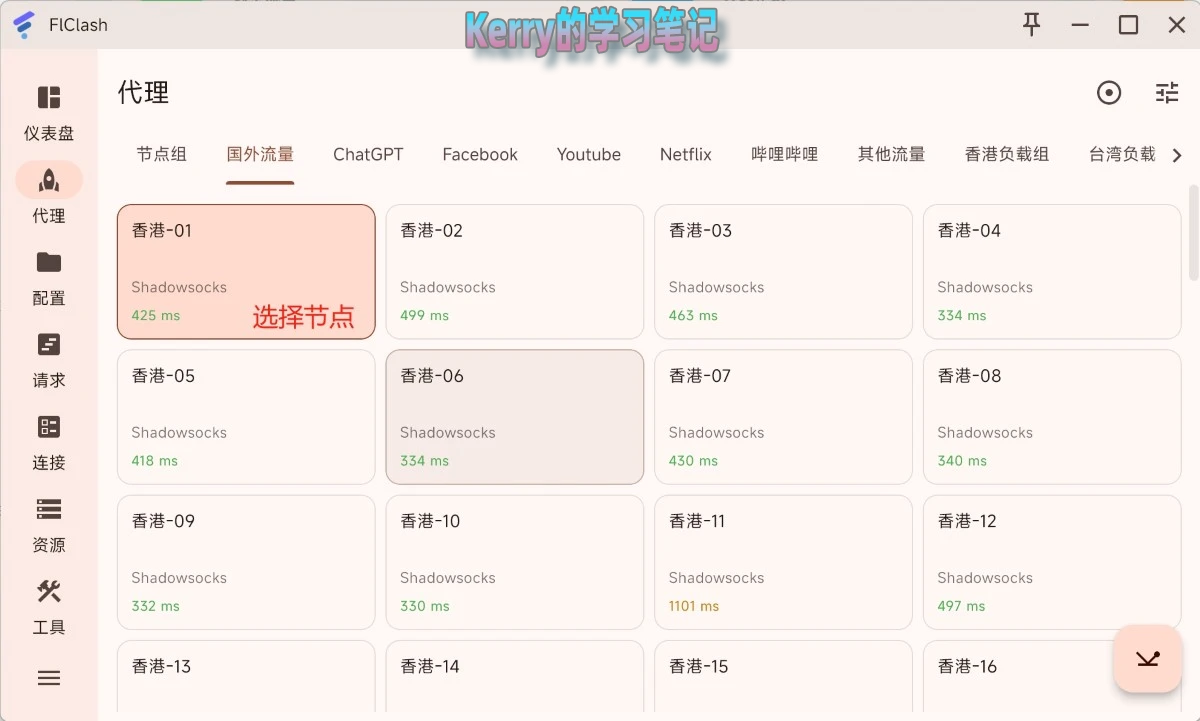Click the 418 ms latency of 香港-05
Screen dimensions: 1200x721
click(x=155, y=461)
